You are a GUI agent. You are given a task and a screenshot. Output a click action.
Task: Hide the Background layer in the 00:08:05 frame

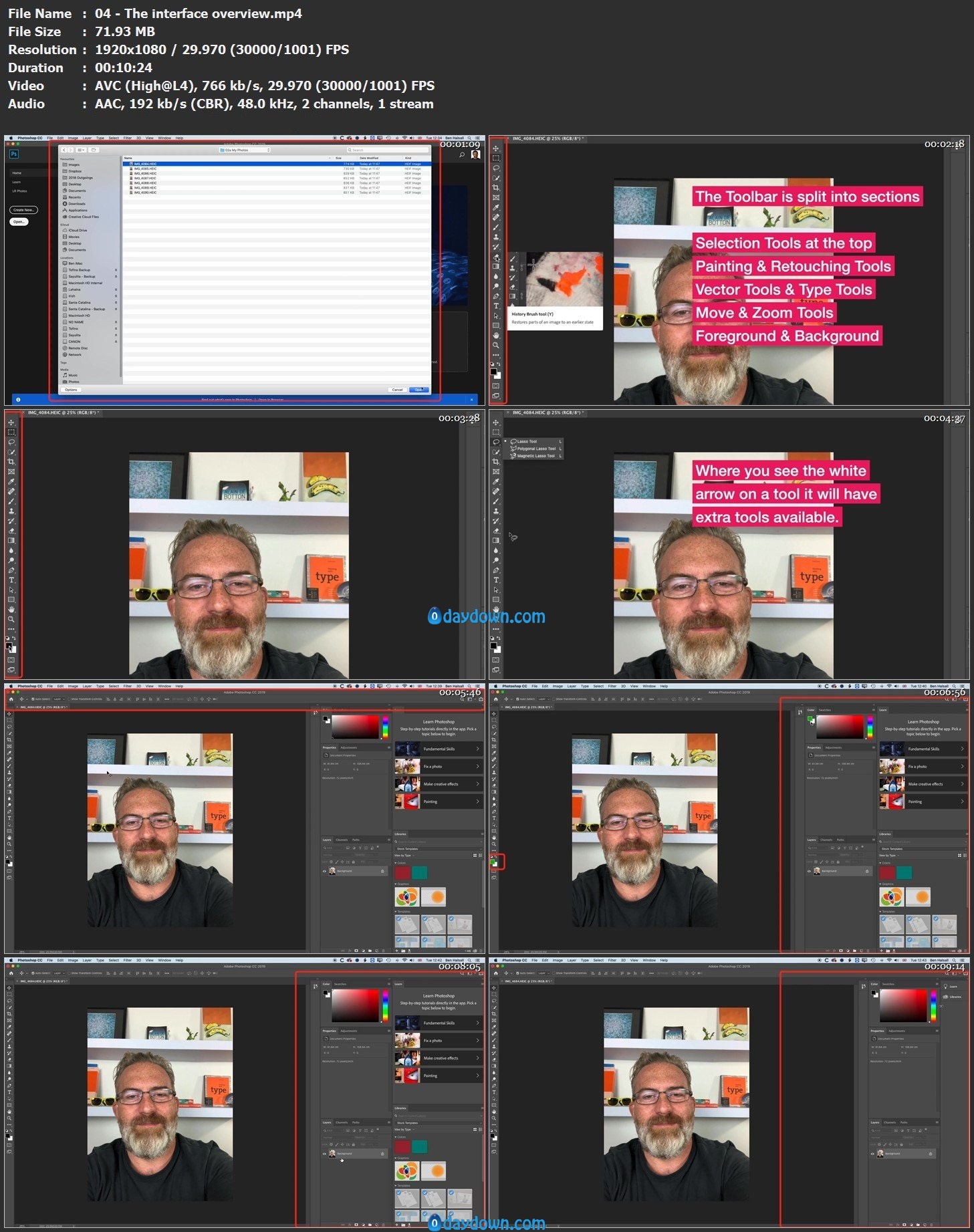(x=325, y=1154)
